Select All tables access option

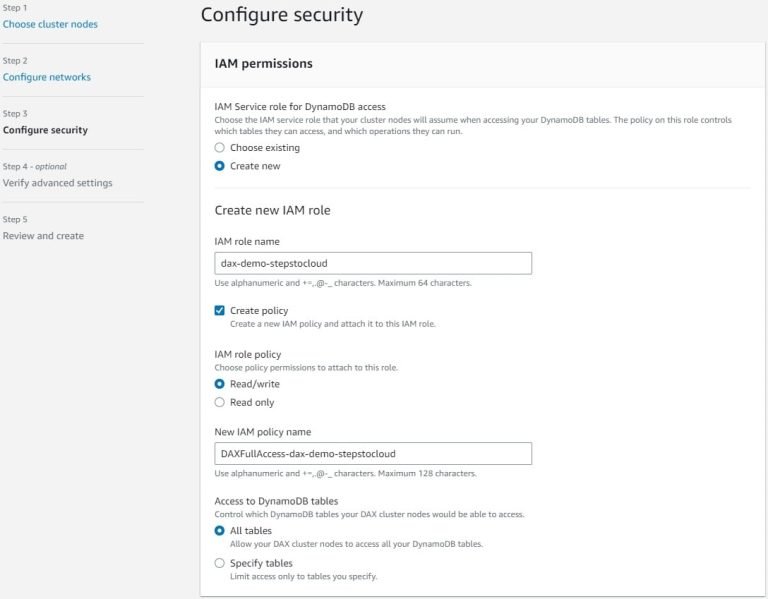(x=220, y=531)
